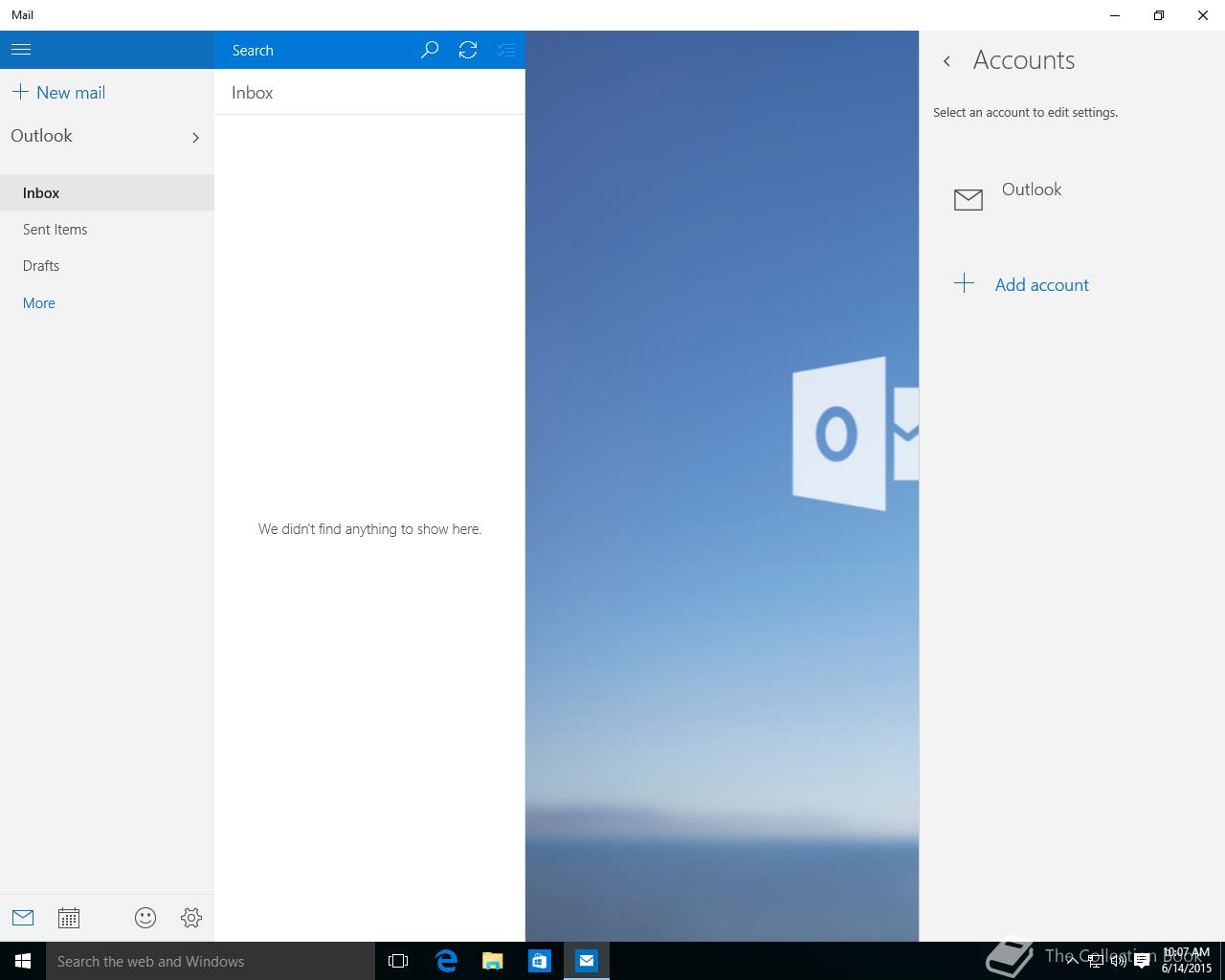The image size is (1225, 980).
Task: Open the Store from the taskbar
Action: click(x=540, y=961)
